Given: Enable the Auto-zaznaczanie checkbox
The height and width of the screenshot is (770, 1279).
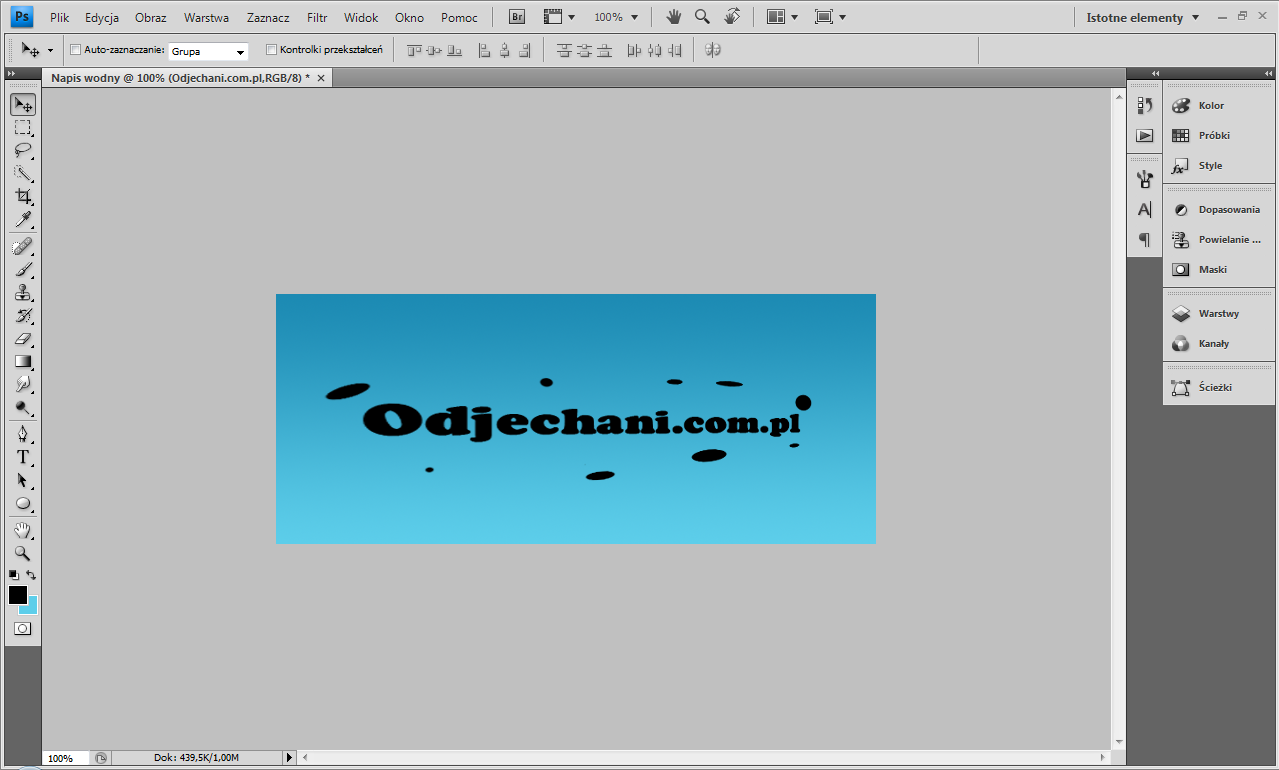Looking at the screenshot, I should (x=76, y=50).
